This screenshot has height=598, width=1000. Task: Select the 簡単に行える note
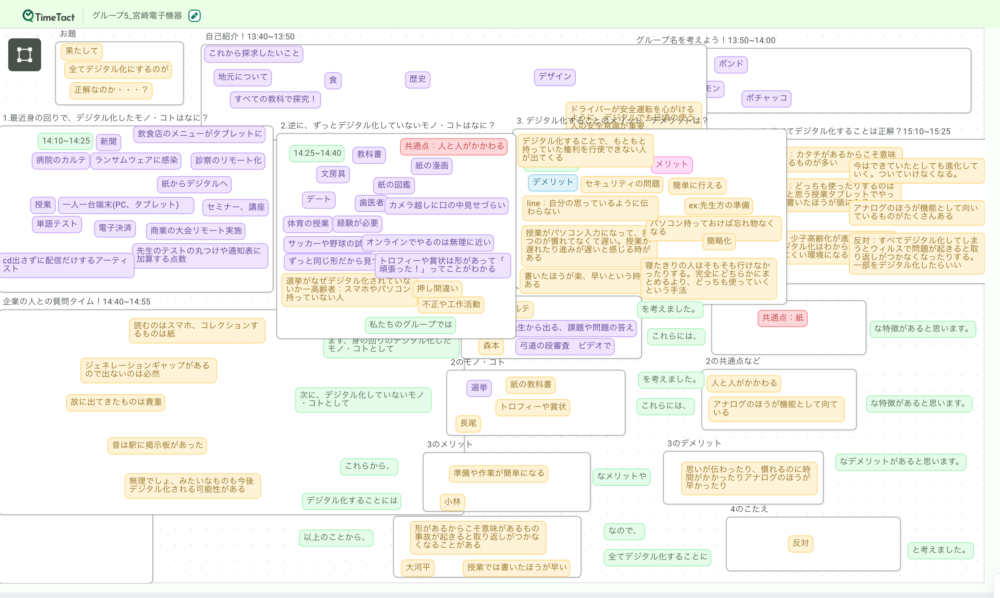click(x=697, y=186)
